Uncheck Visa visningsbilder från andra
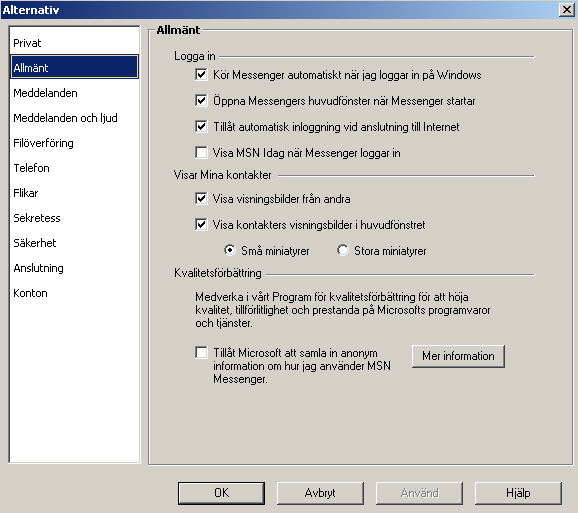The image size is (578, 513). pos(201,199)
